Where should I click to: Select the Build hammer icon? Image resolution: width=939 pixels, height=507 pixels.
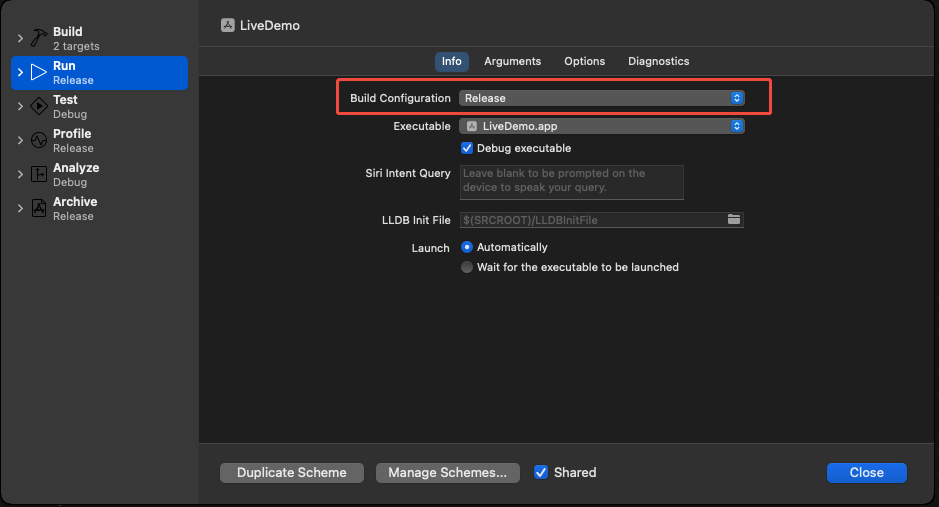[x=39, y=38]
